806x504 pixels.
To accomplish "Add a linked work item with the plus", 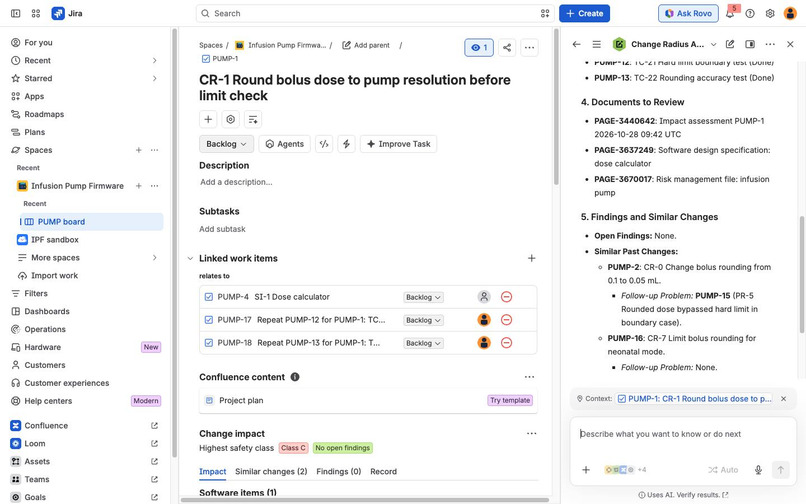I will click(532, 258).
